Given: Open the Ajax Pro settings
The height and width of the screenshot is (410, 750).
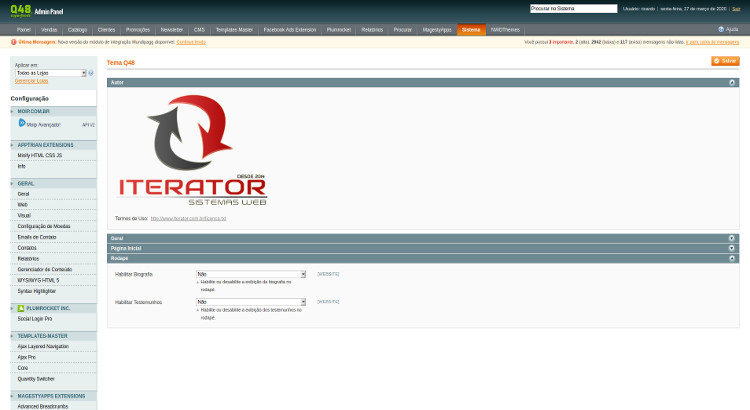Looking at the screenshot, I should [27, 357].
